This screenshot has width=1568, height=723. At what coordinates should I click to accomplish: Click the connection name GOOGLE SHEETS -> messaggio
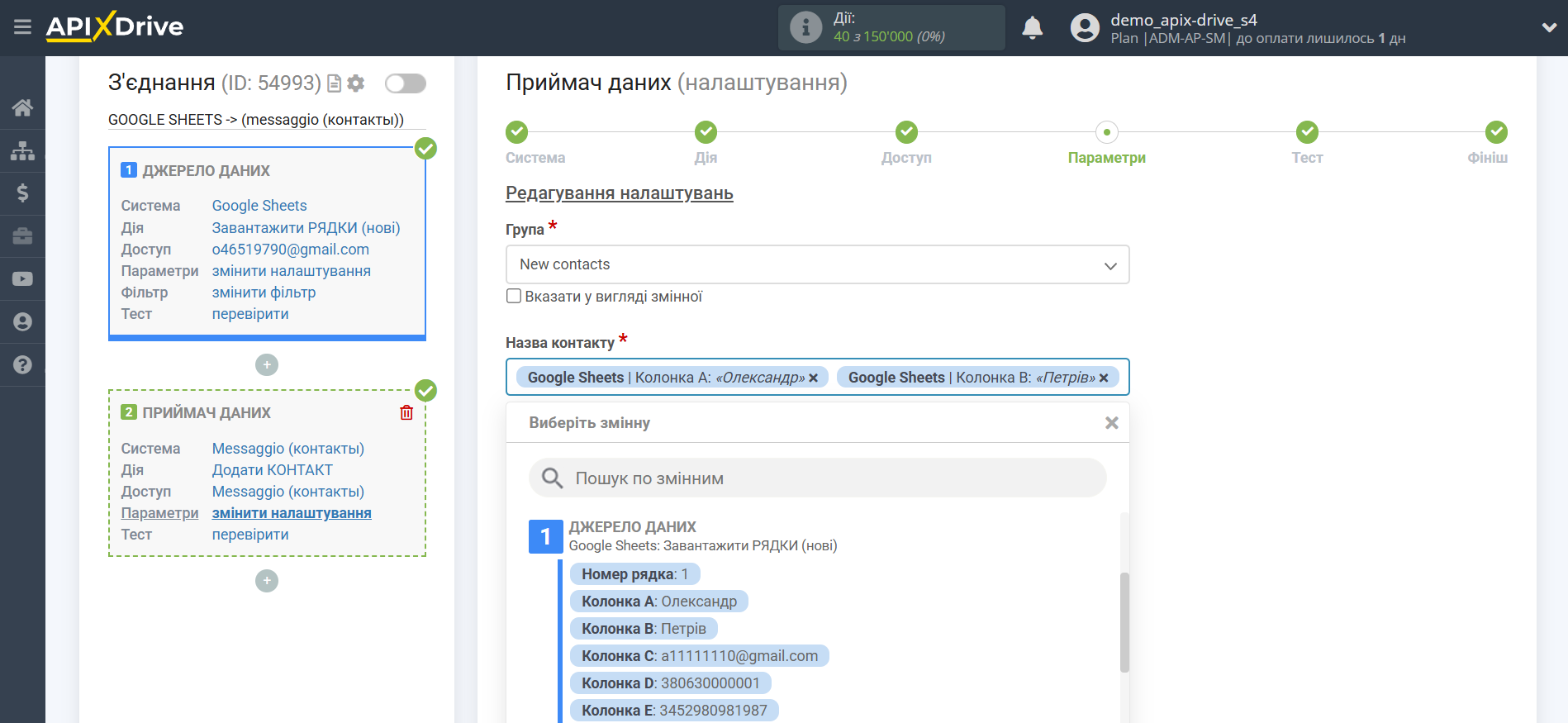[x=256, y=120]
